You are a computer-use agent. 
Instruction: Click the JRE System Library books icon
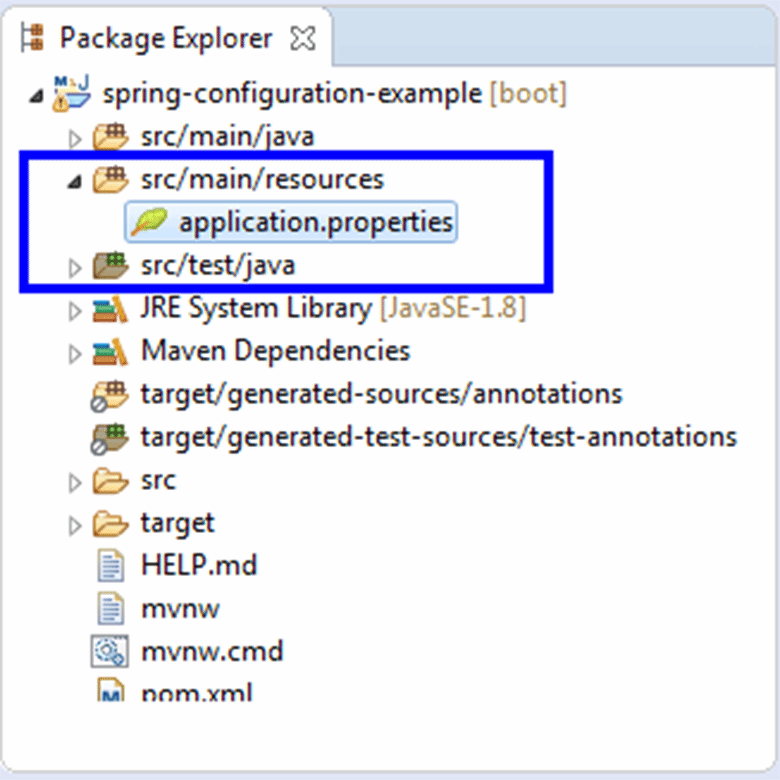[110, 308]
